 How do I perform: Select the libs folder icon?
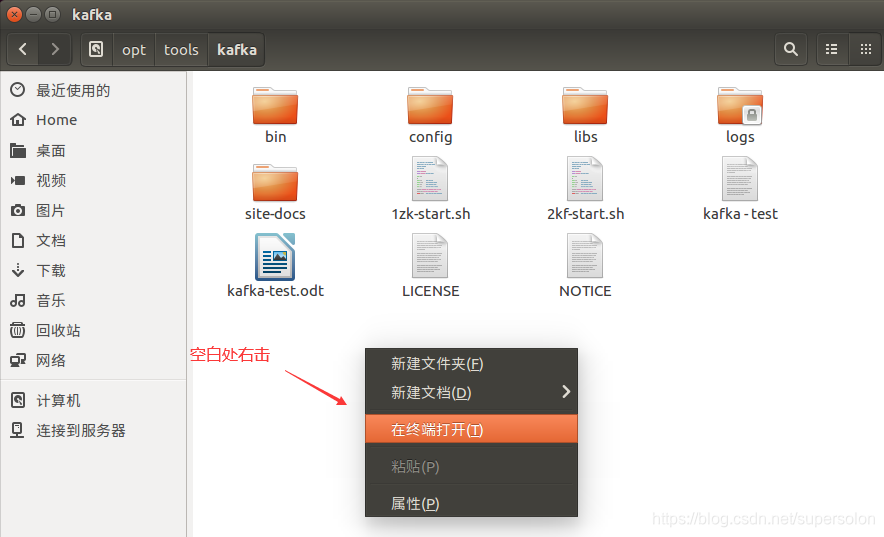pos(585,106)
